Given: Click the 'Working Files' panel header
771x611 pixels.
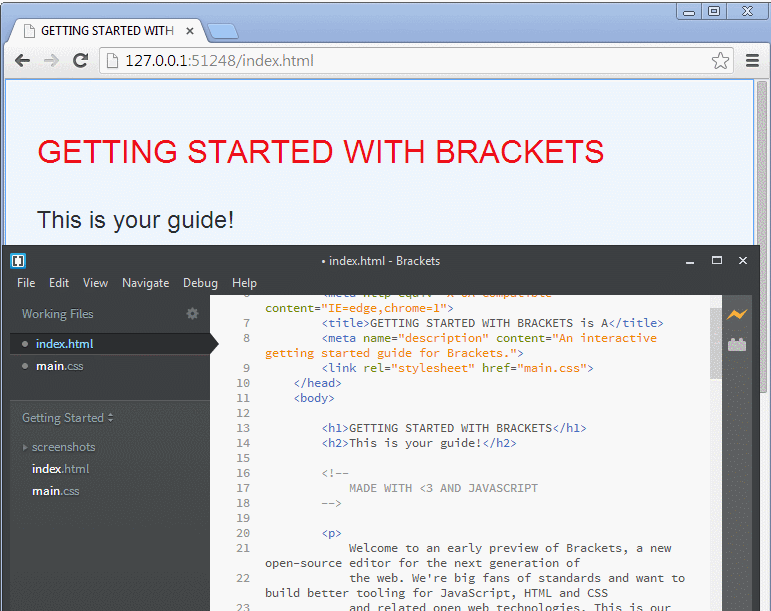Looking at the screenshot, I should [58, 314].
